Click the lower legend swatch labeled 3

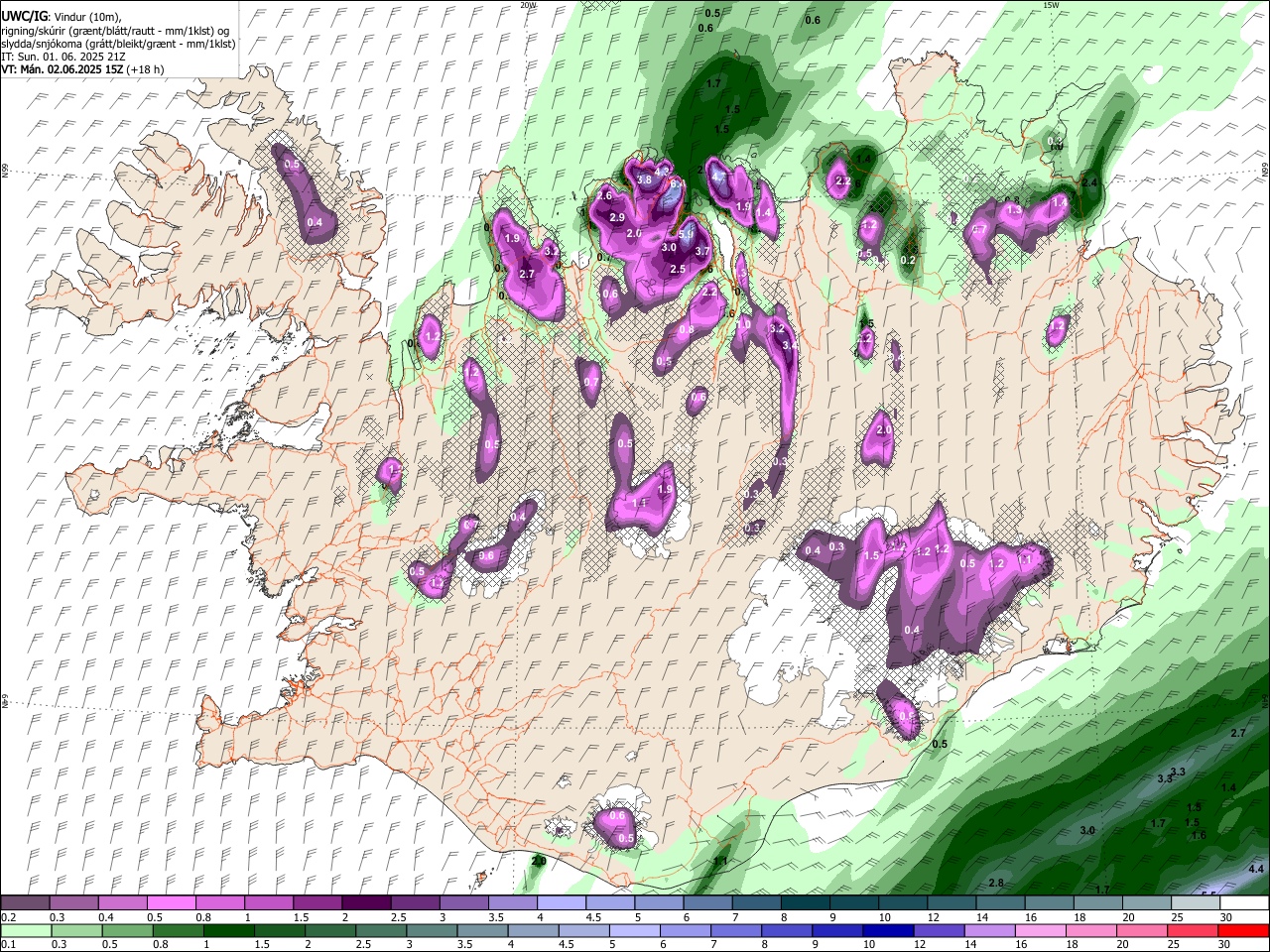coord(432,931)
